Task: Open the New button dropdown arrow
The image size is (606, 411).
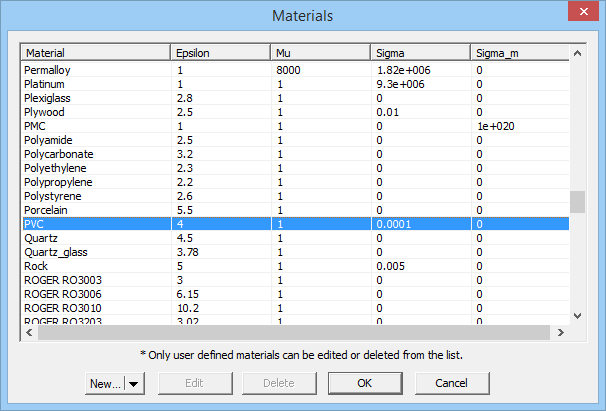Action: coord(135,383)
